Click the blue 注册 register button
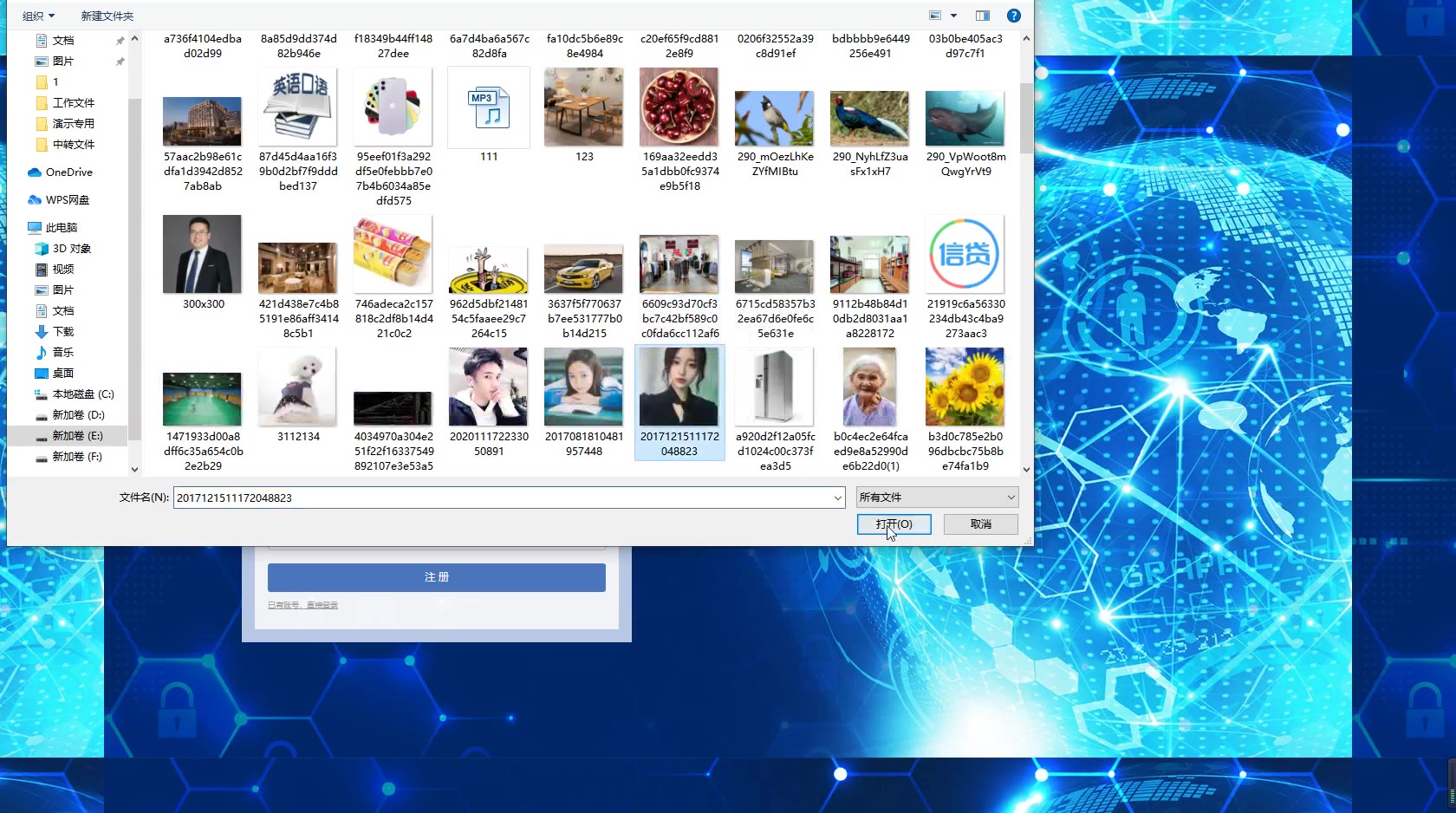The image size is (1456, 813). coord(436,577)
